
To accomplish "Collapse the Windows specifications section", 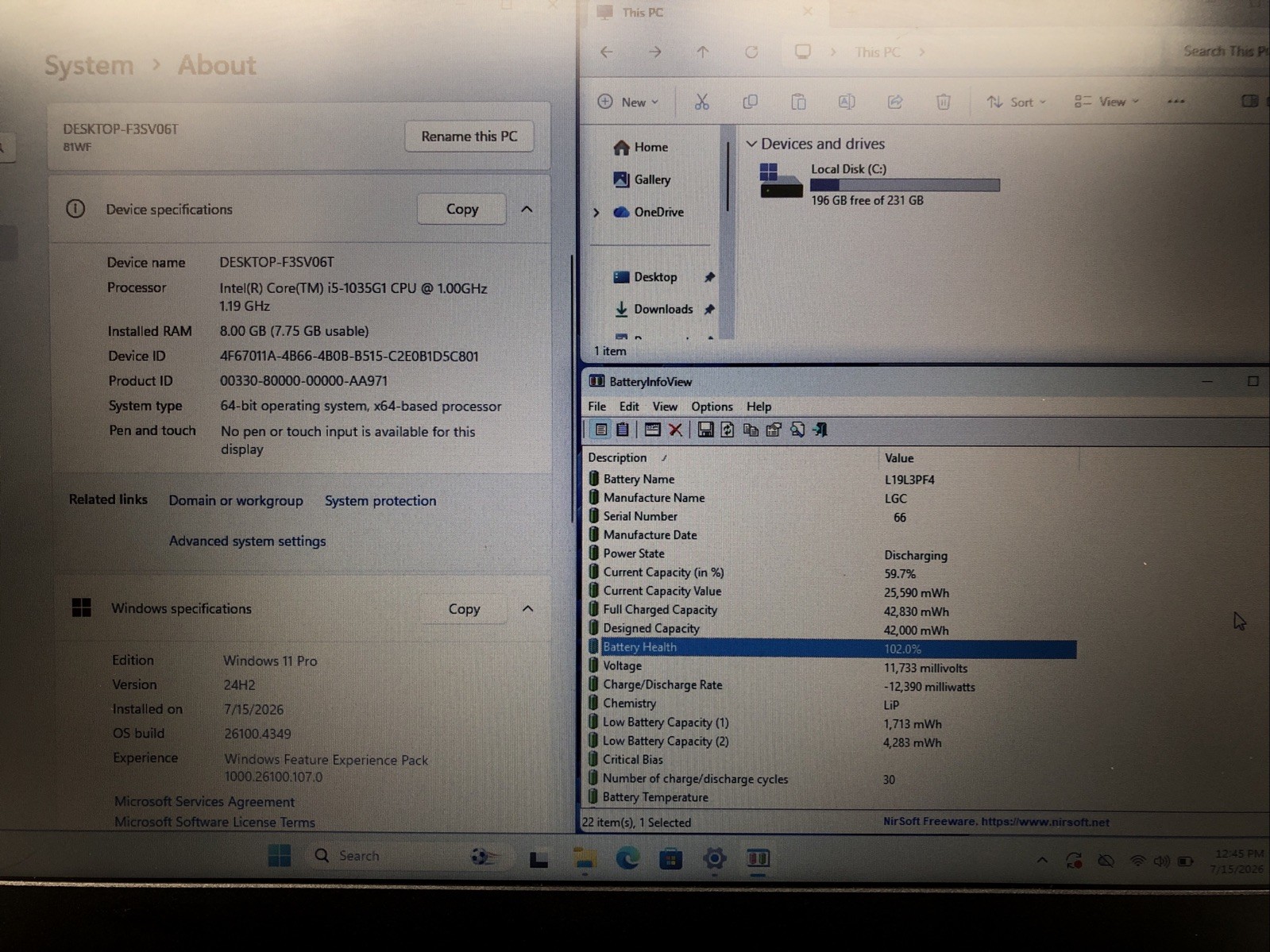I will click(527, 609).
